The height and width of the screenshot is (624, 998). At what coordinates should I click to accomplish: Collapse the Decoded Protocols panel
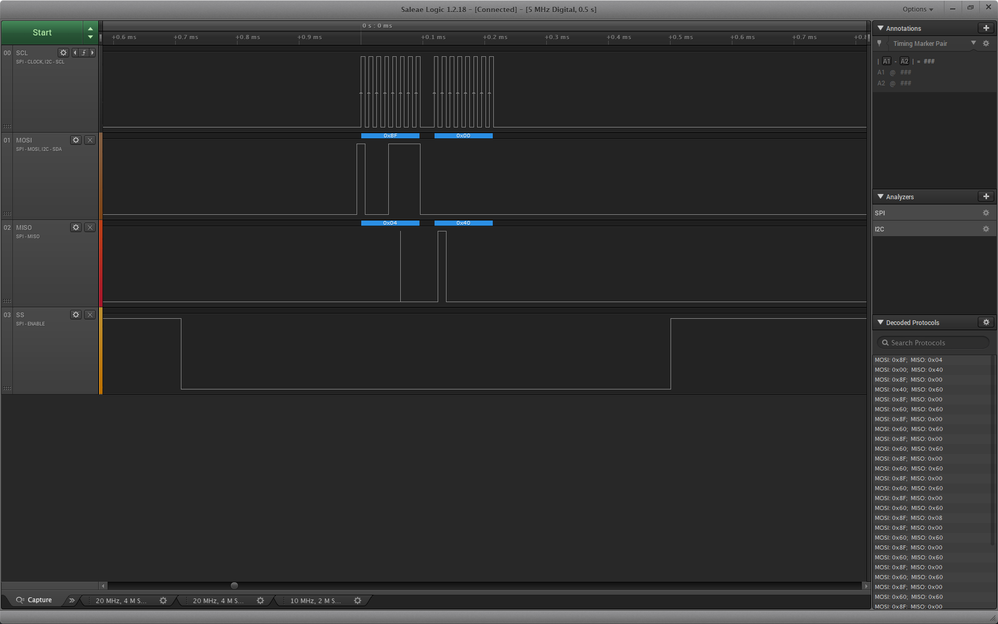coord(880,322)
